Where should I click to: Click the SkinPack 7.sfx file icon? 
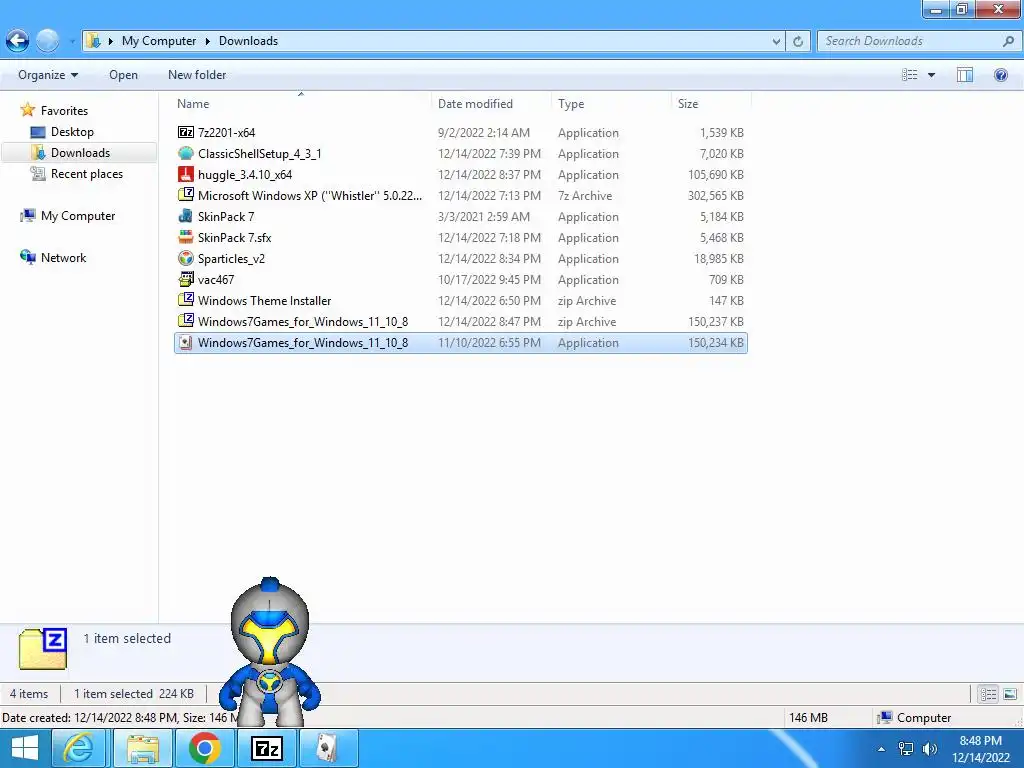tap(186, 237)
